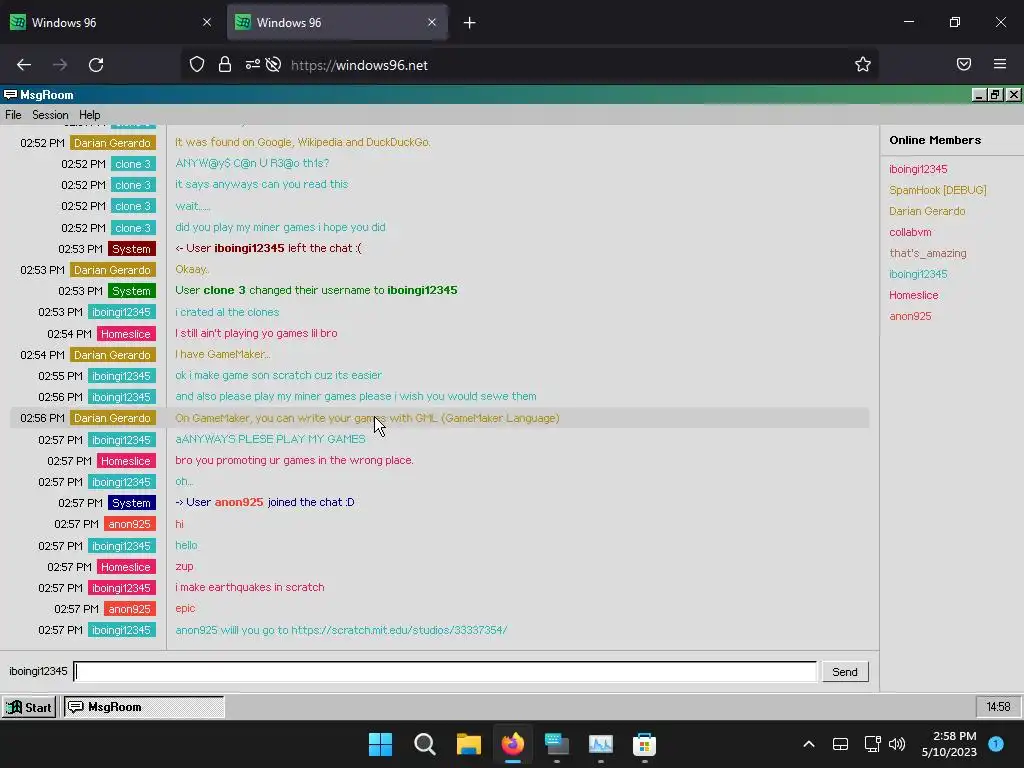Click the Firefox taskbar icon
1024x768 pixels.
tap(513, 744)
